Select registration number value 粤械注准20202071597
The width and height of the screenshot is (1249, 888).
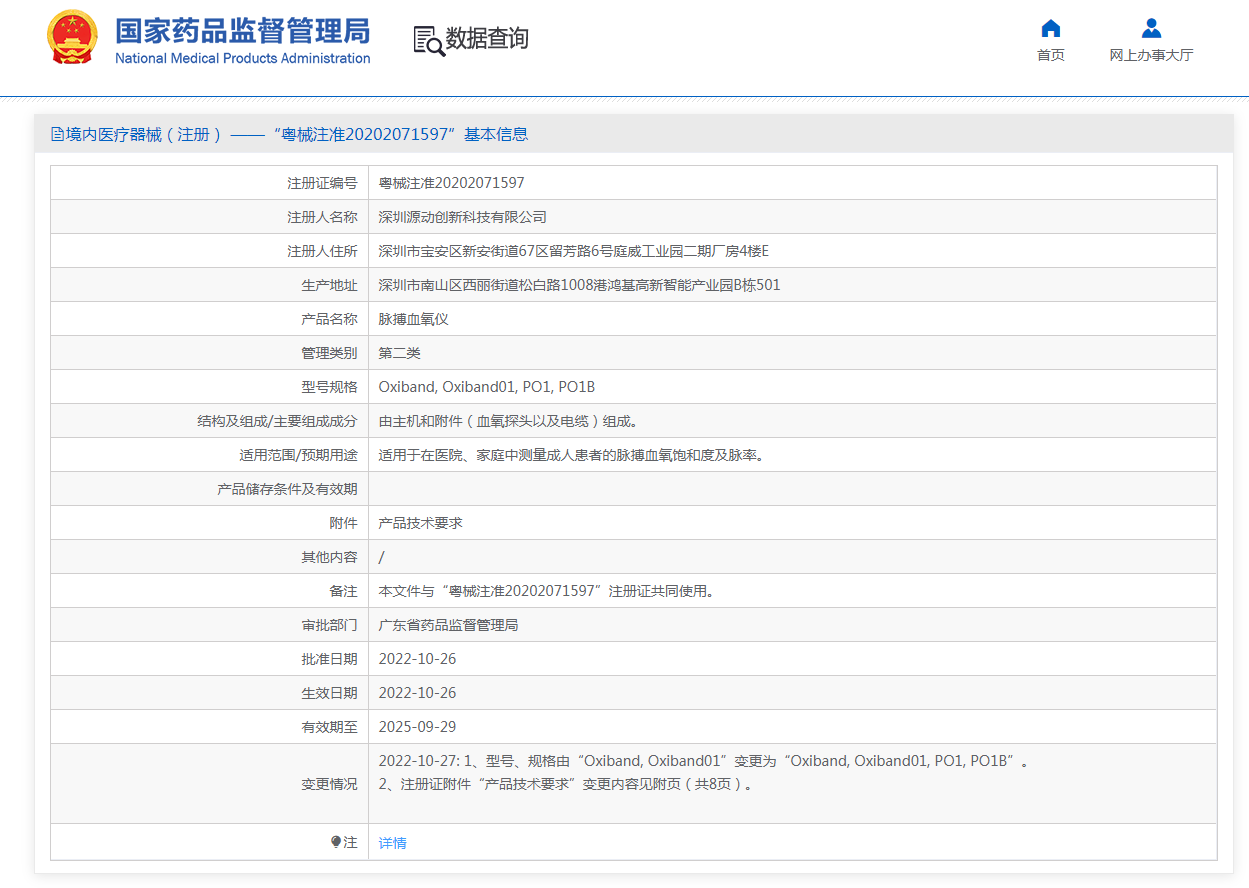[451, 183]
